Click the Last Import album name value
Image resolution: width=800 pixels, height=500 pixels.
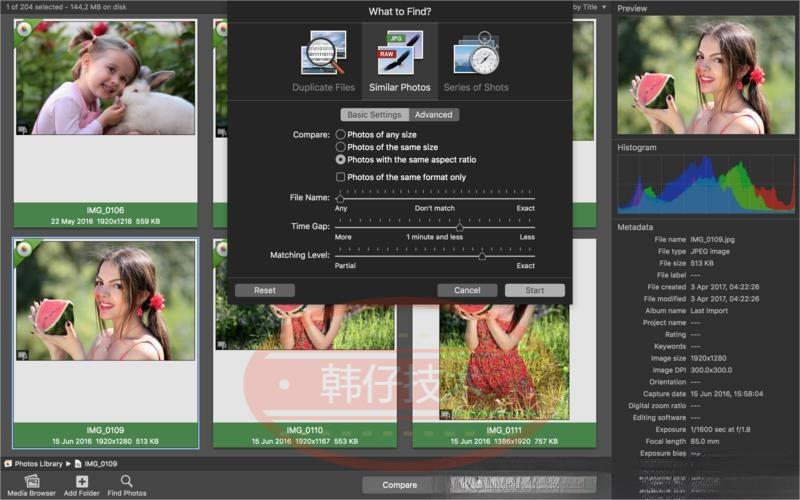pyautogui.click(x=709, y=311)
